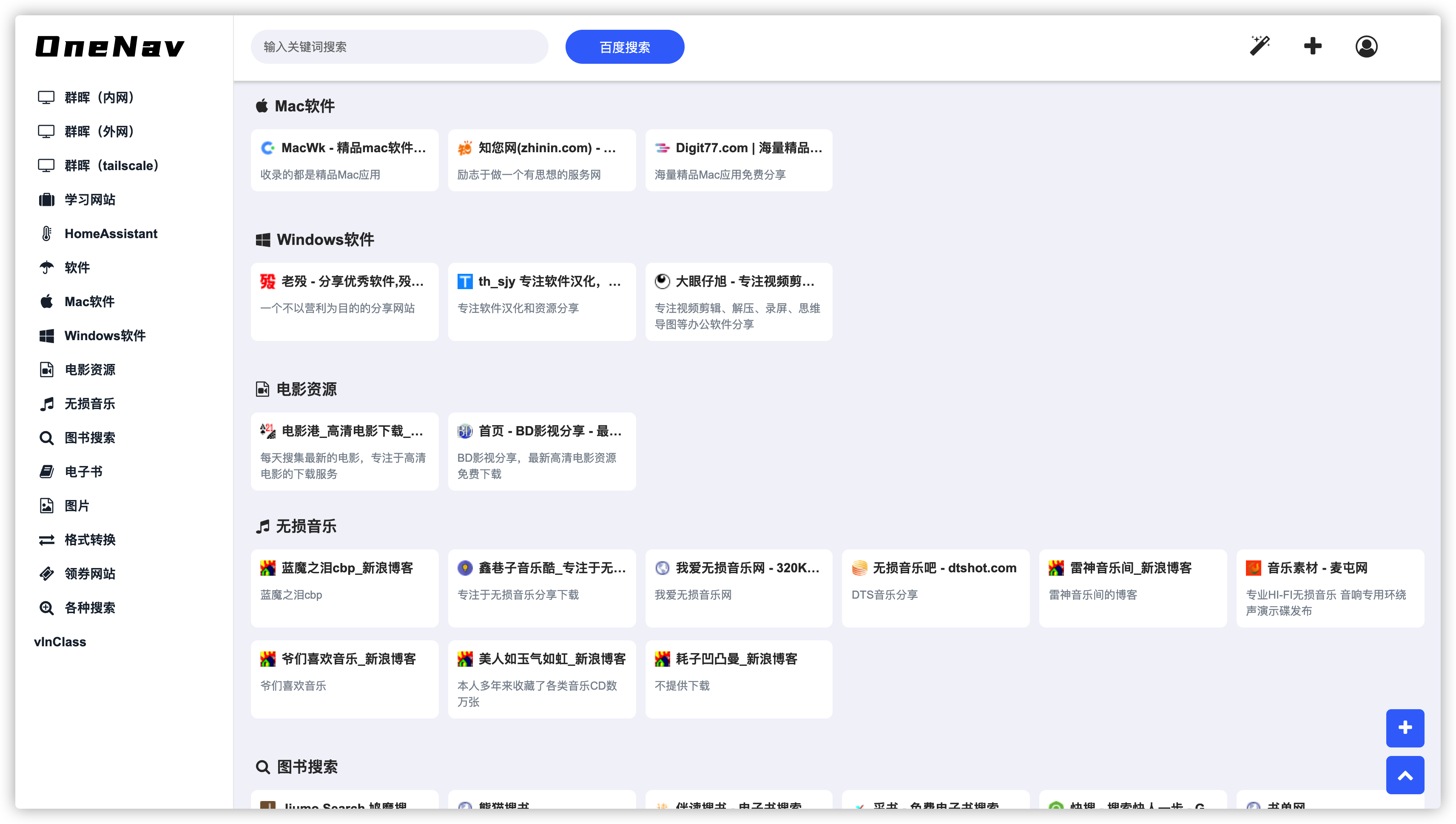Click the book icon beside 电子书
The height and width of the screenshot is (824, 1456).
click(x=46, y=472)
